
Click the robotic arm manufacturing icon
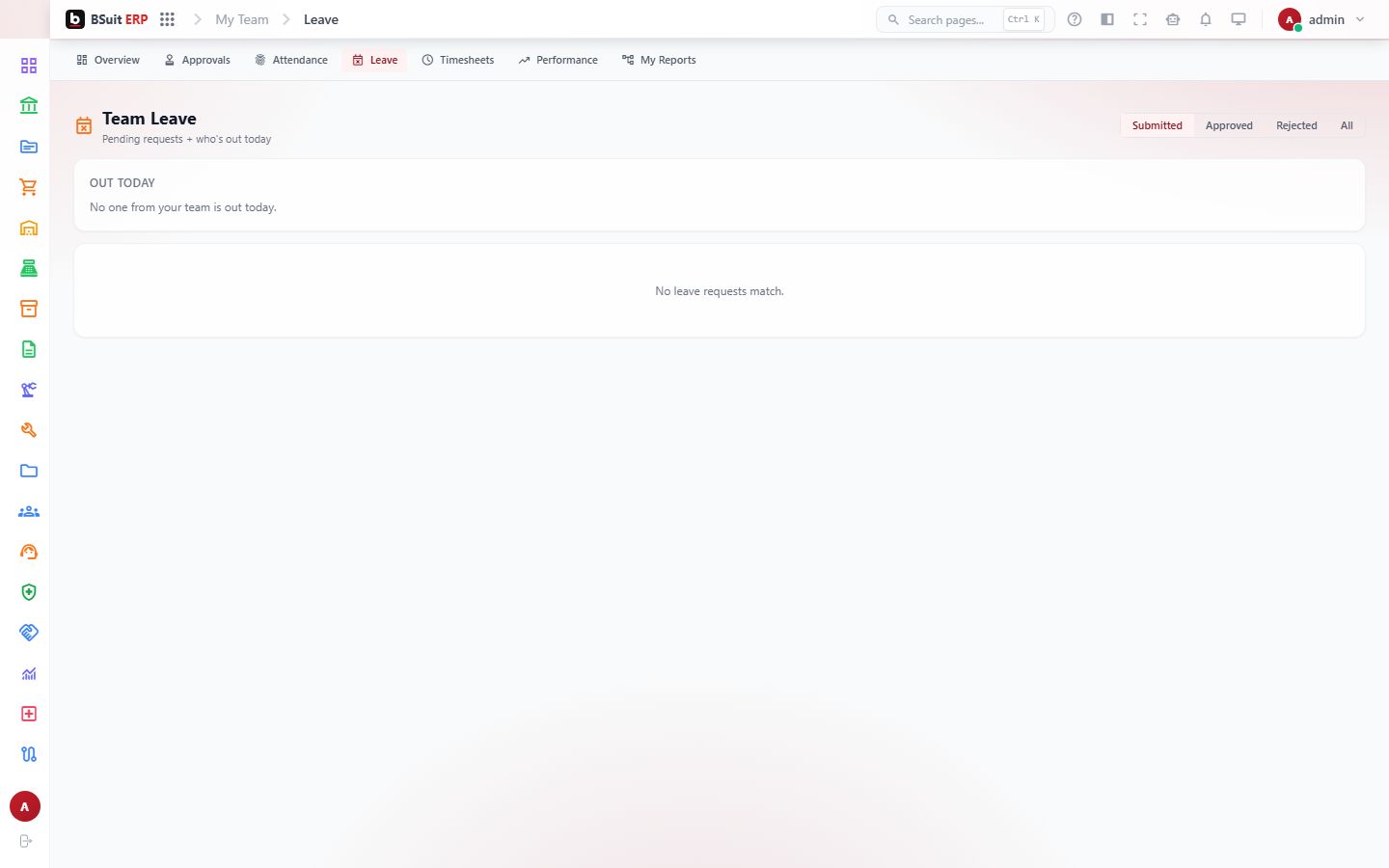coord(29,390)
